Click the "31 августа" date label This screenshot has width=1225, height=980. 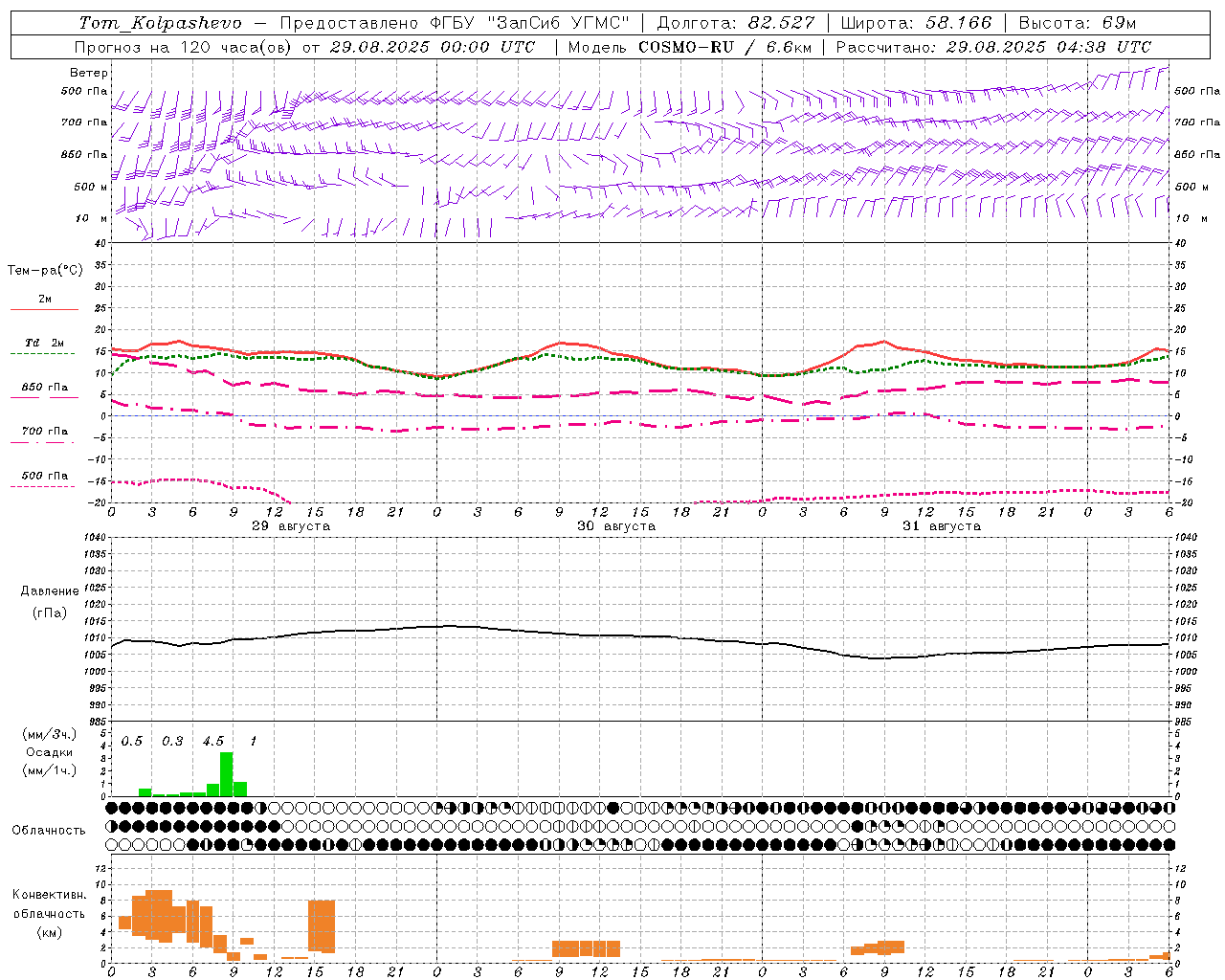(942, 526)
